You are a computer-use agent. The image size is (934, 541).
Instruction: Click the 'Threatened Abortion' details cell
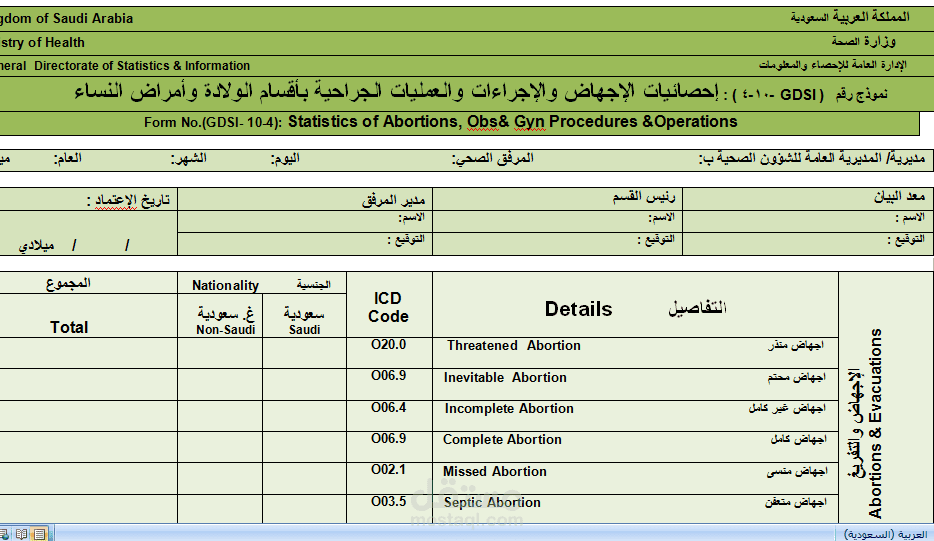(x=636, y=353)
